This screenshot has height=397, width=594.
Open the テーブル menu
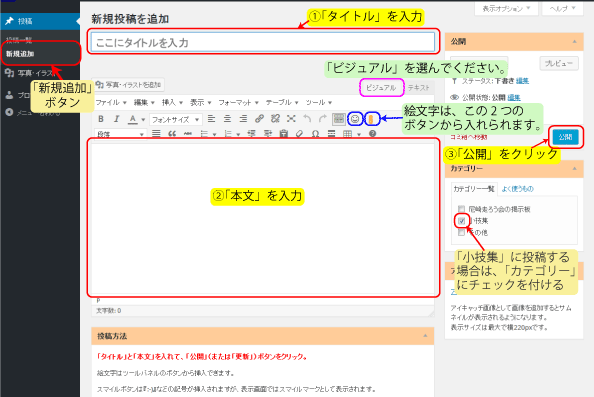tap(282, 102)
